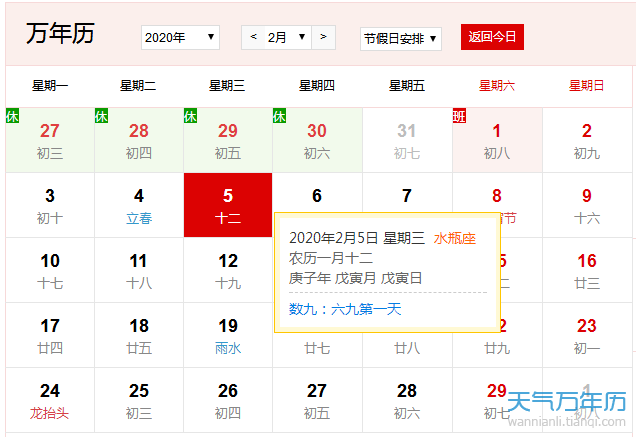Select February 18 廿五 cell
Viewport: 636px width, 437px height.
click(x=139, y=335)
